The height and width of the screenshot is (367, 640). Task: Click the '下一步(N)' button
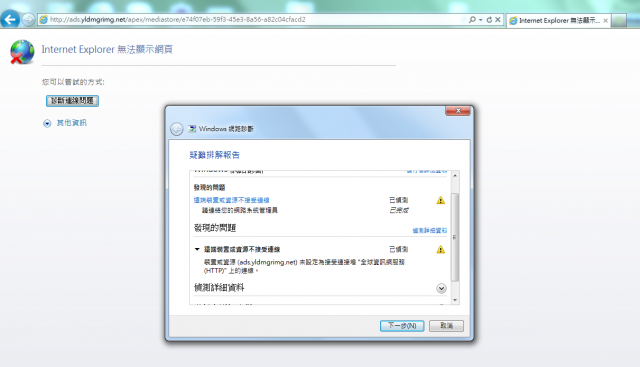point(402,326)
